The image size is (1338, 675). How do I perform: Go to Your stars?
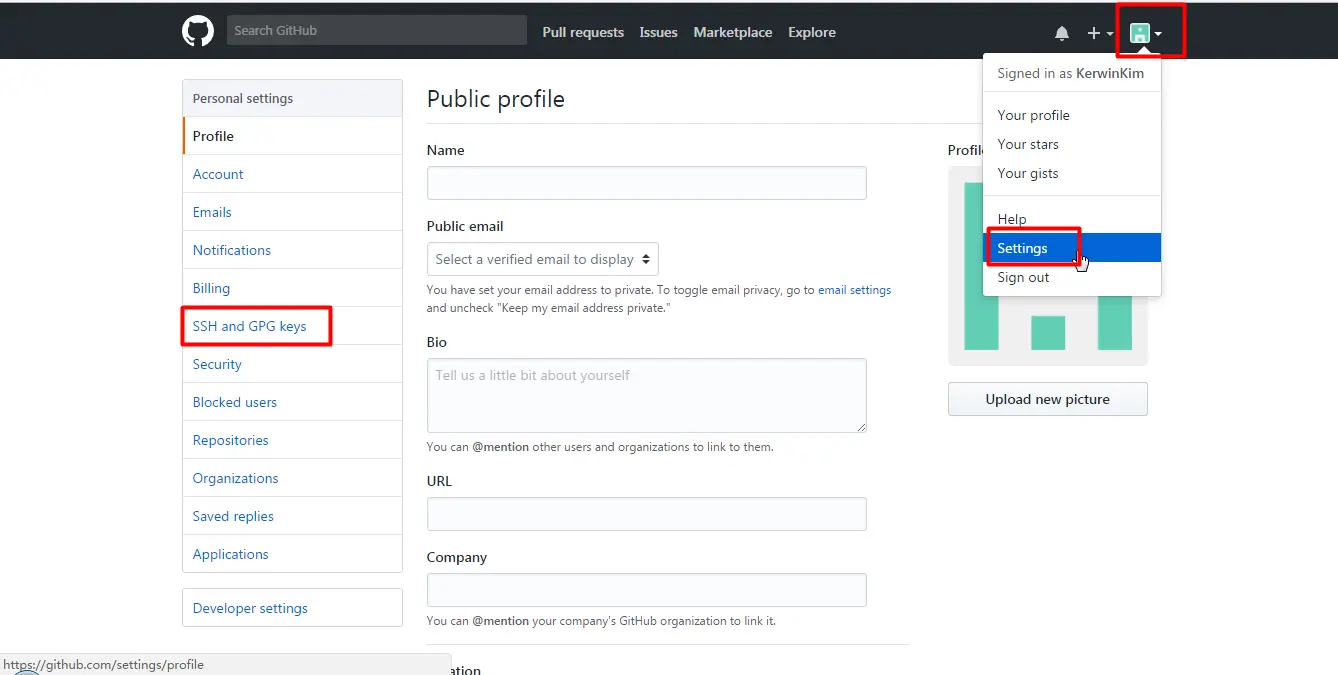tap(1028, 144)
